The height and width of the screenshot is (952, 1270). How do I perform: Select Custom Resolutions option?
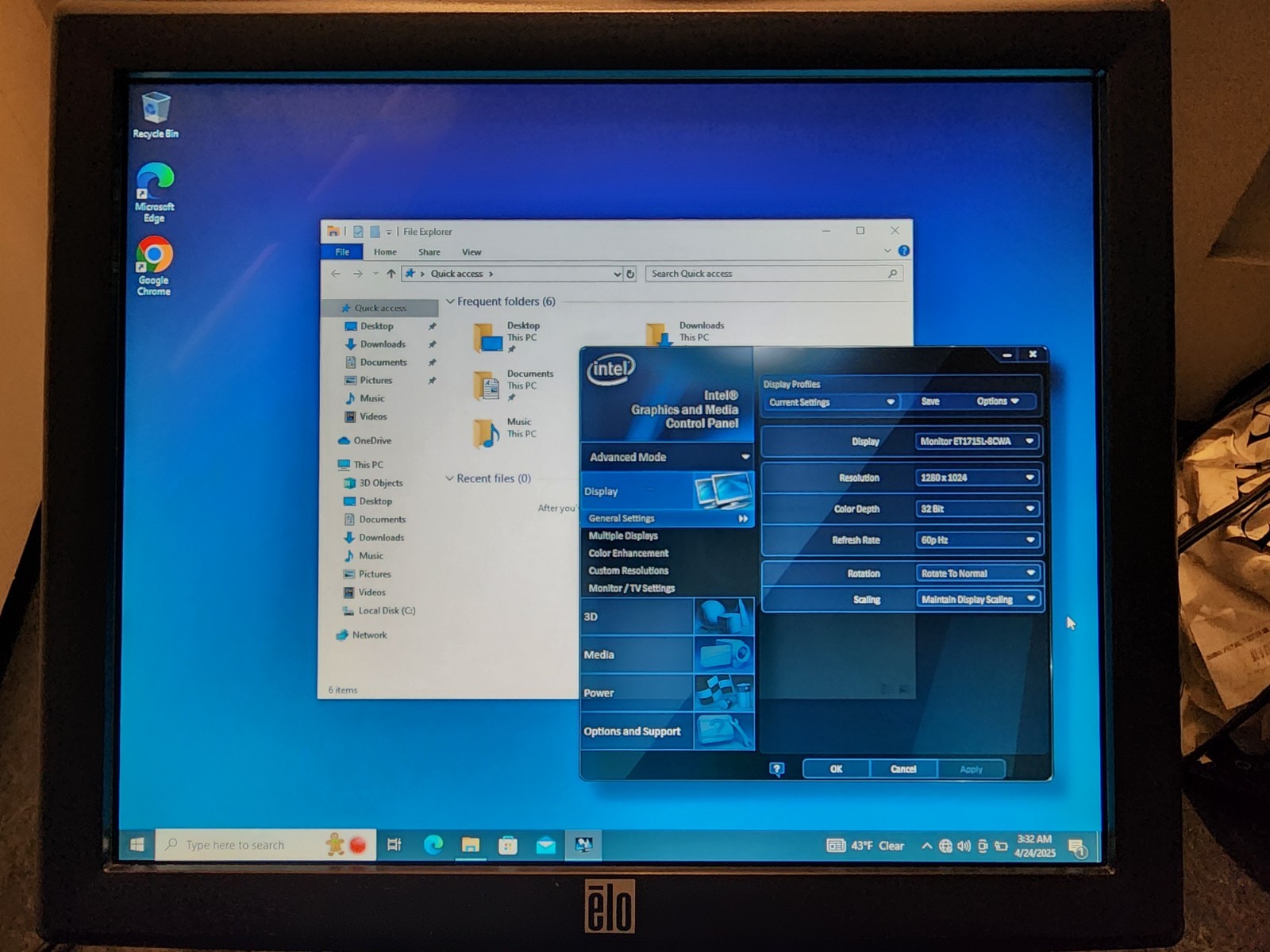629,570
